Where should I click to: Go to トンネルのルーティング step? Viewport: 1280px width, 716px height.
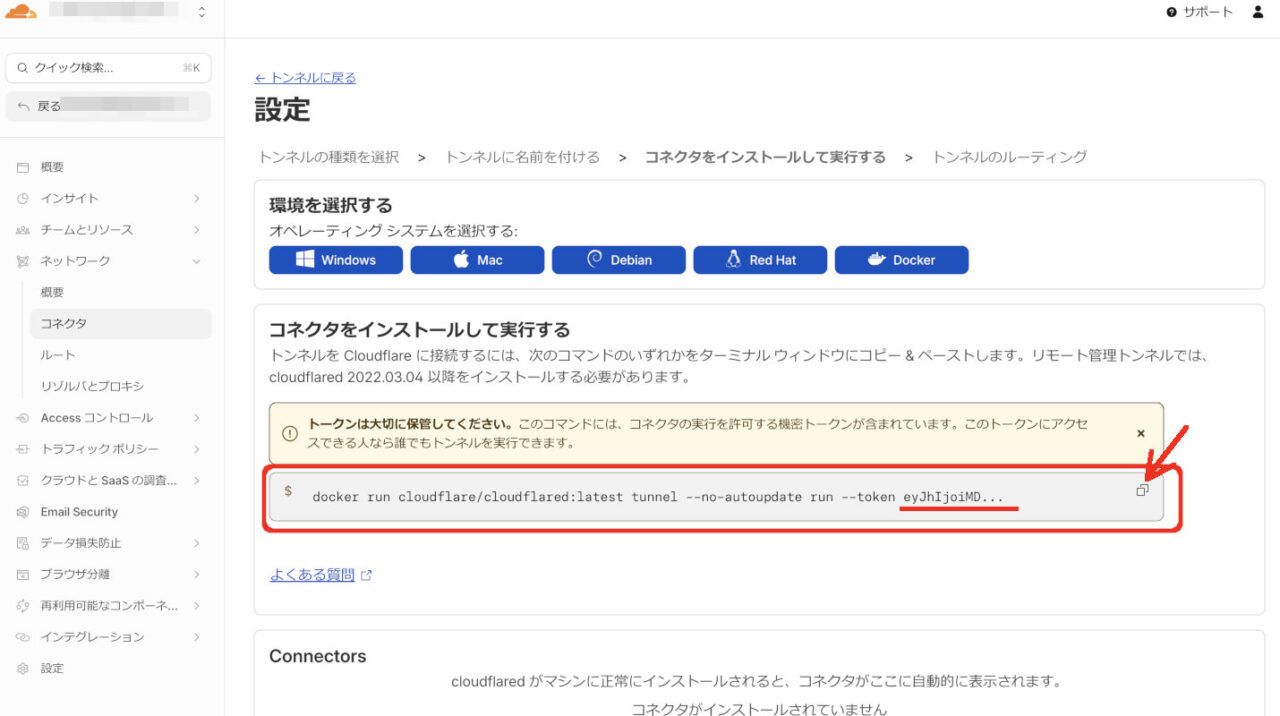[1009, 157]
